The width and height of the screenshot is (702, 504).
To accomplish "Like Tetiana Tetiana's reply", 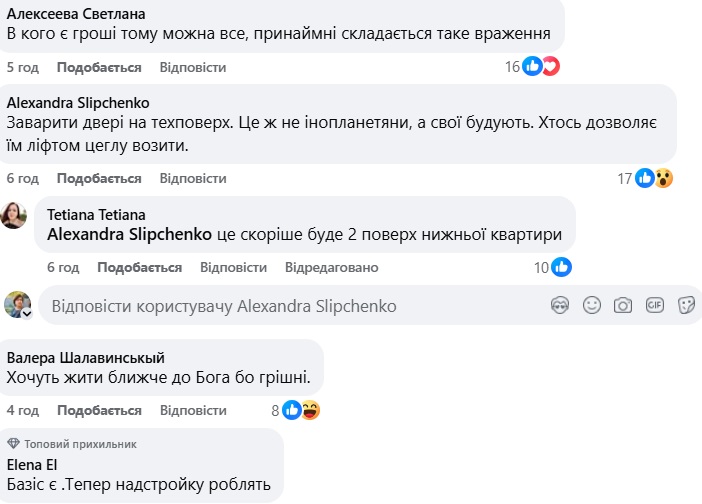I will point(139,267).
